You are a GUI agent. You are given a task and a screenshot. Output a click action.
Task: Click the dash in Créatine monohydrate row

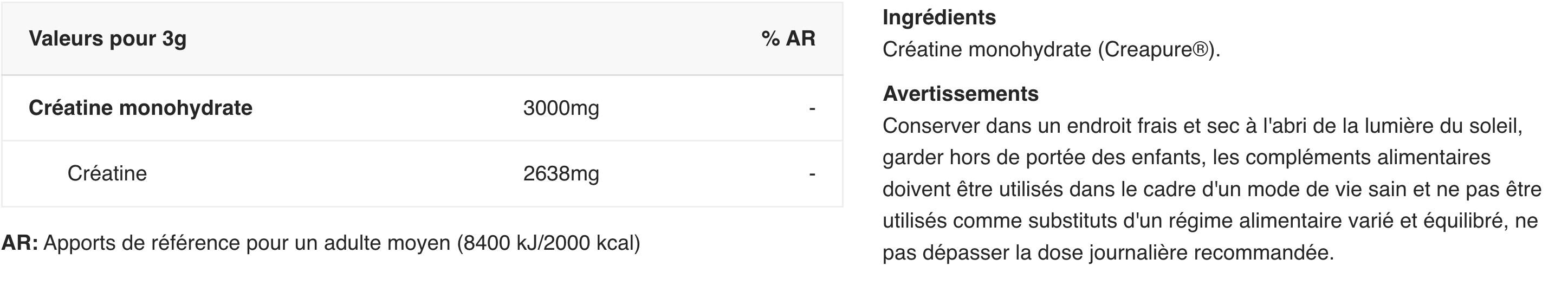[812, 108]
